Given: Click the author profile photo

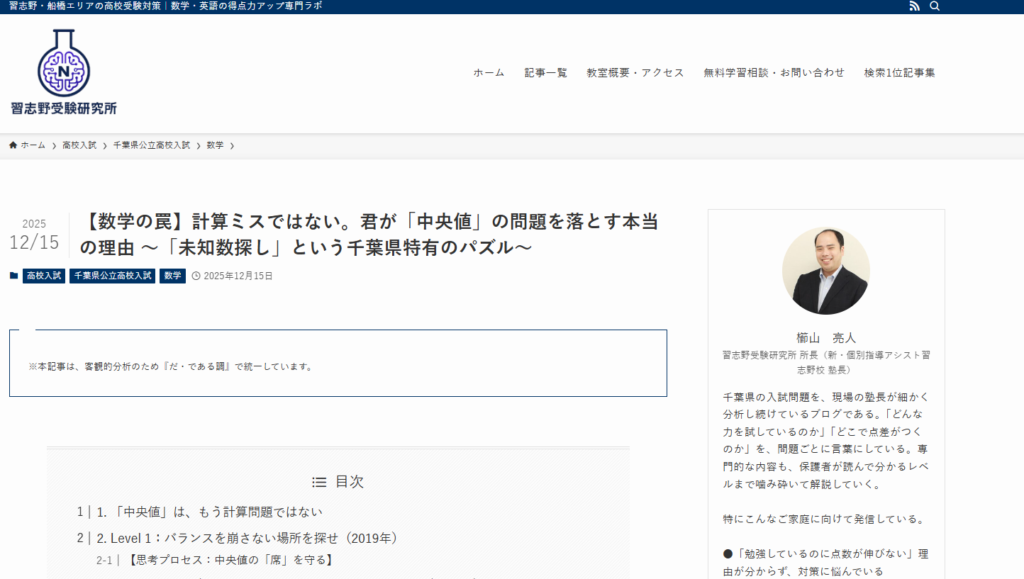Looking at the screenshot, I should [825, 271].
